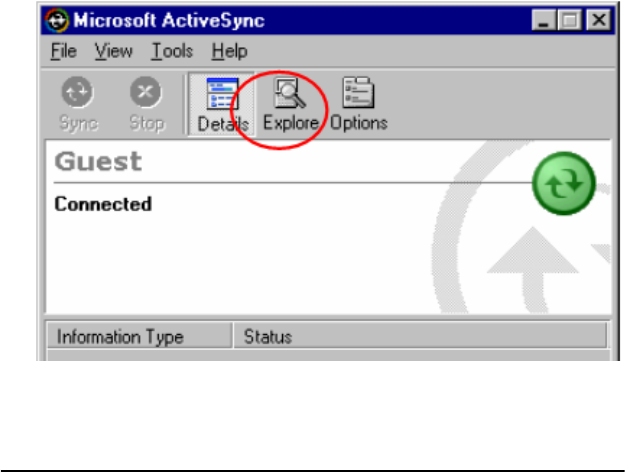Click the Stop toolbar icon
The width and height of the screenshot is (625, 473).
coord(146,104)
